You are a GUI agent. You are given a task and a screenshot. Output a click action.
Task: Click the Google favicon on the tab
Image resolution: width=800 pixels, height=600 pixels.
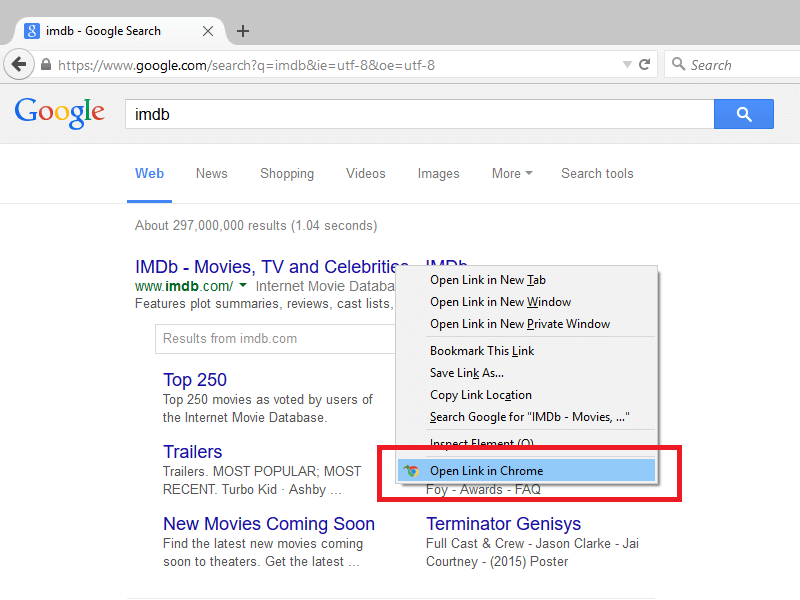32,31
